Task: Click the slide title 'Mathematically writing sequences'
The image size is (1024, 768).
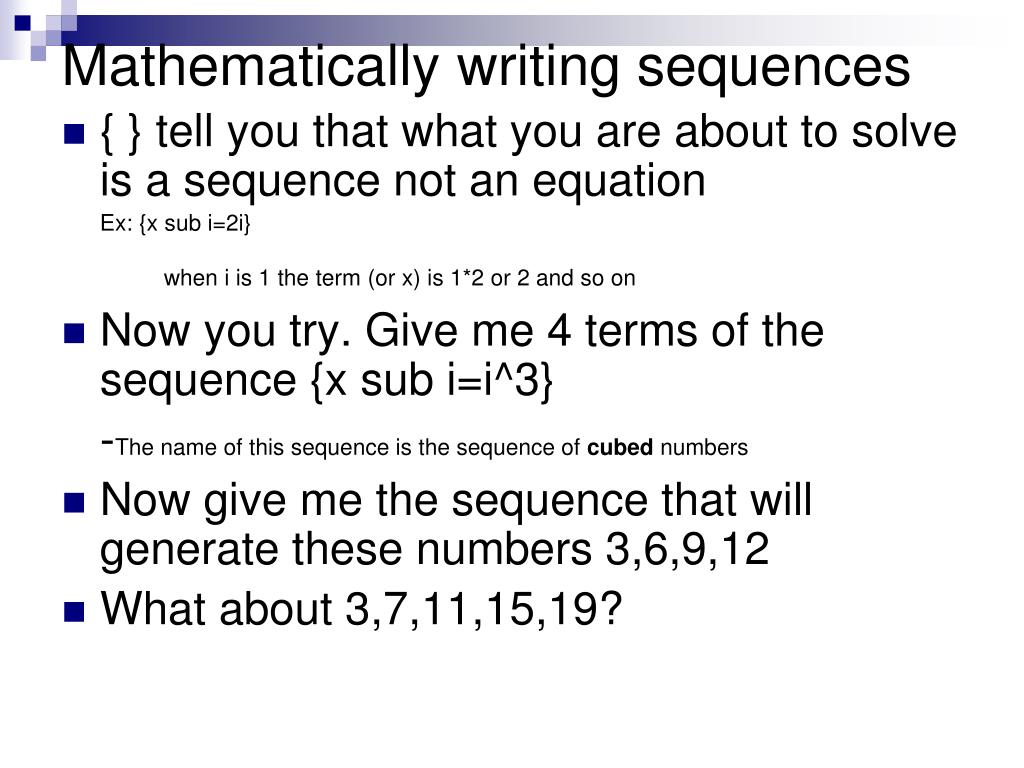Action: click(486, 68)
